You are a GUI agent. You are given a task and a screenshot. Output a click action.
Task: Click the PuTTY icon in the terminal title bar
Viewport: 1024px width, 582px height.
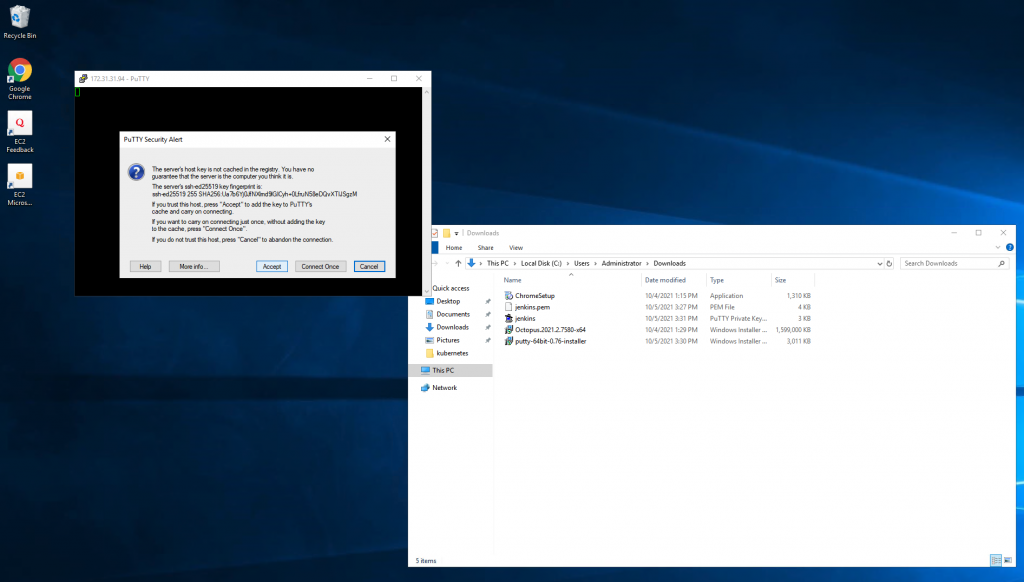tap(83, 78)
